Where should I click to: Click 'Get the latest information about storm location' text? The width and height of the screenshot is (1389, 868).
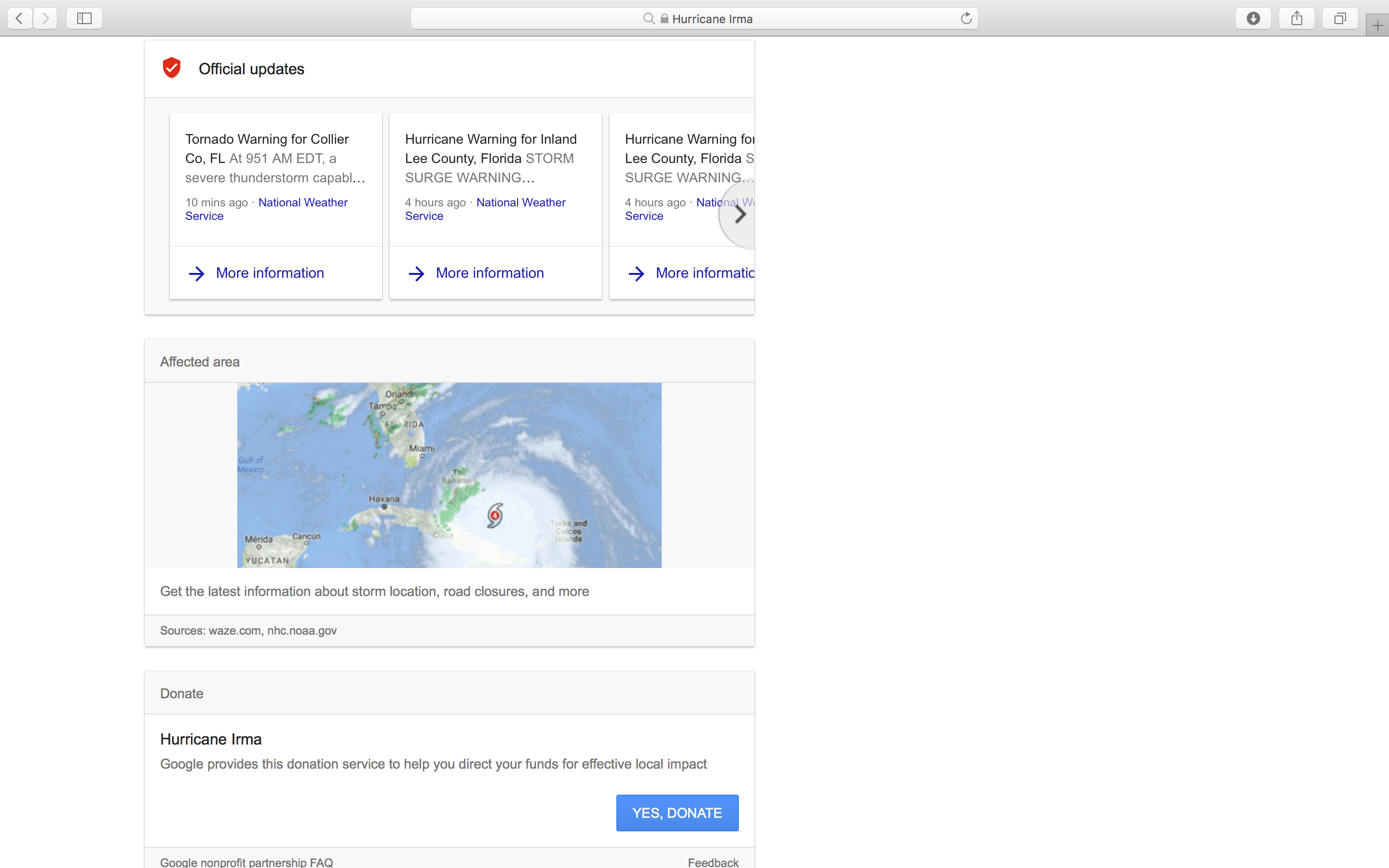pos(374,591)
